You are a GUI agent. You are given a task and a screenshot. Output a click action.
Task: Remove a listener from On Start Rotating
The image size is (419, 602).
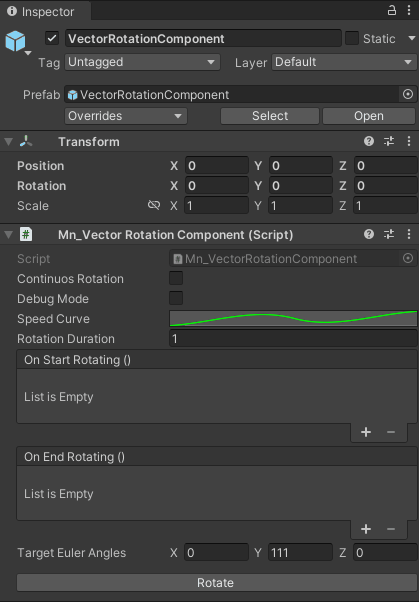coord(391,432)
